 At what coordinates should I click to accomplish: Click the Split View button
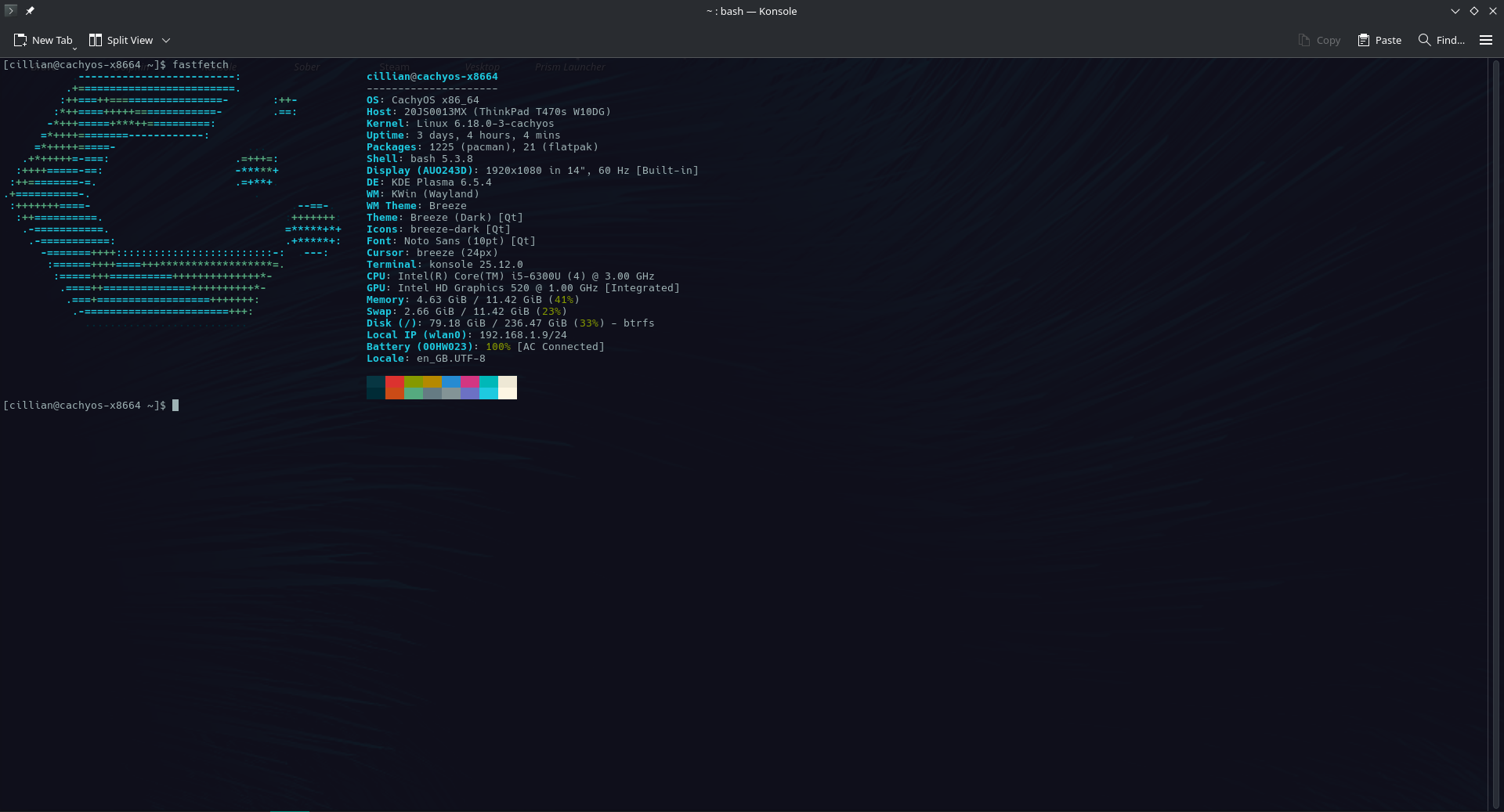(121, 40)
